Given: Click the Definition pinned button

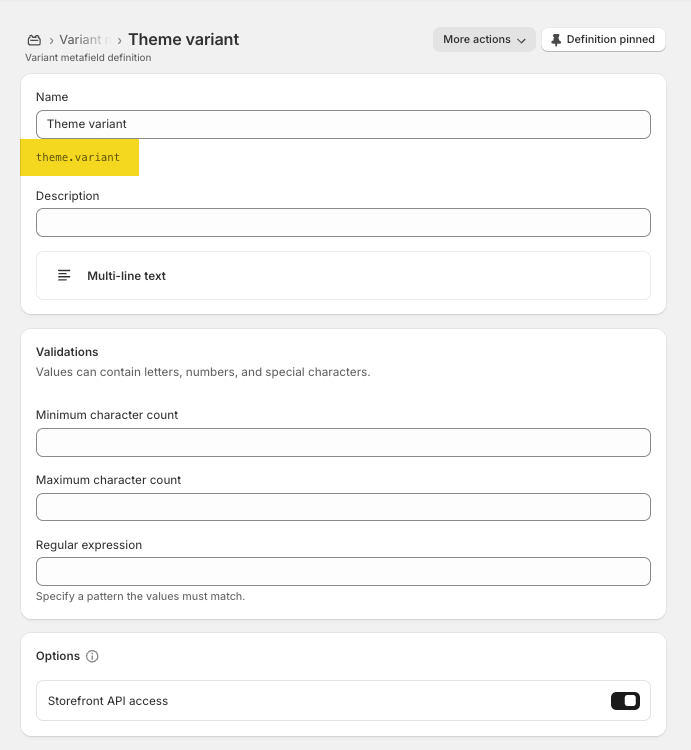Looking at the screenshot, I should tap(603, 40).
